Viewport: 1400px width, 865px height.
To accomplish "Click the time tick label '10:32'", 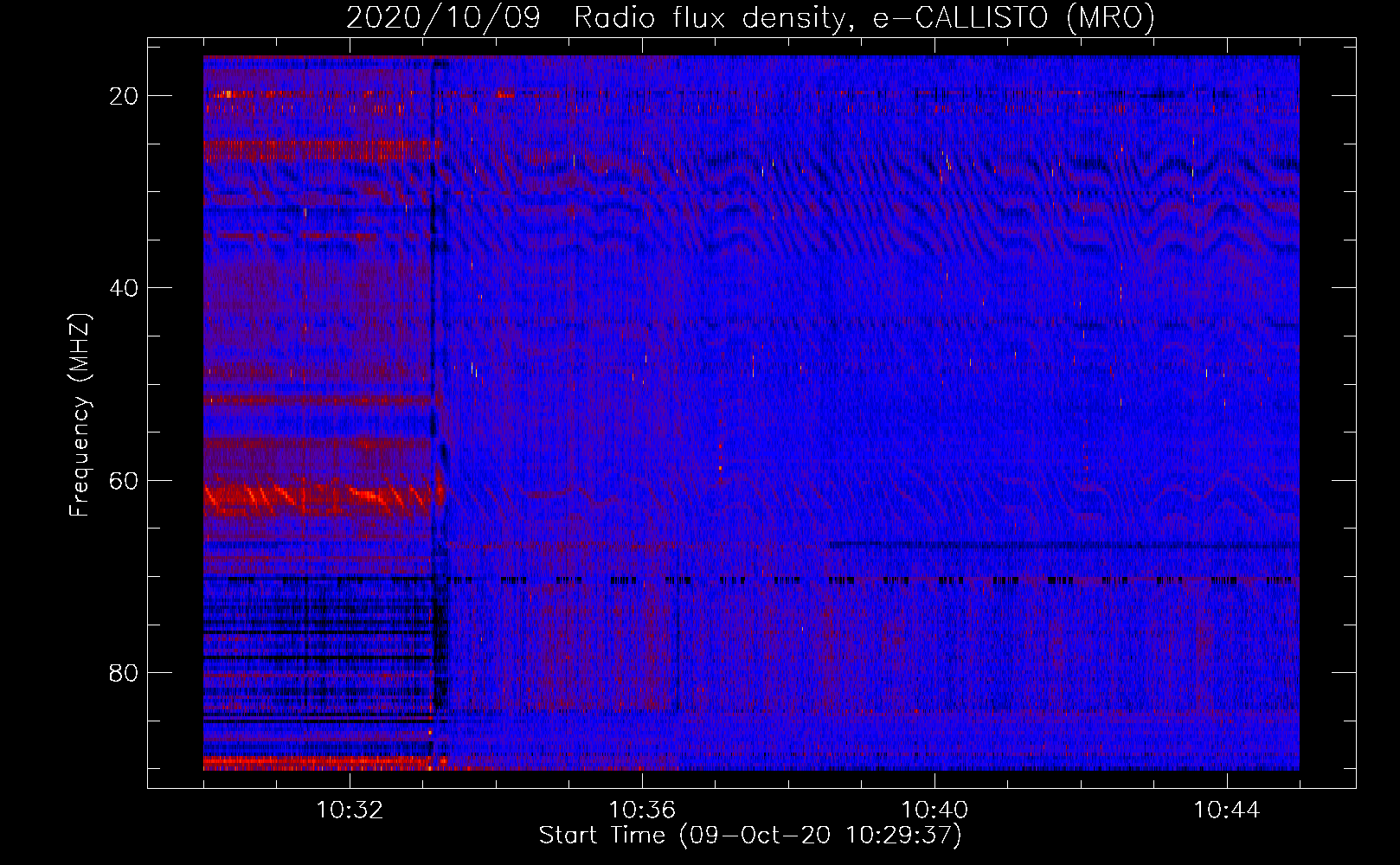I will click(x=350, y=811).
